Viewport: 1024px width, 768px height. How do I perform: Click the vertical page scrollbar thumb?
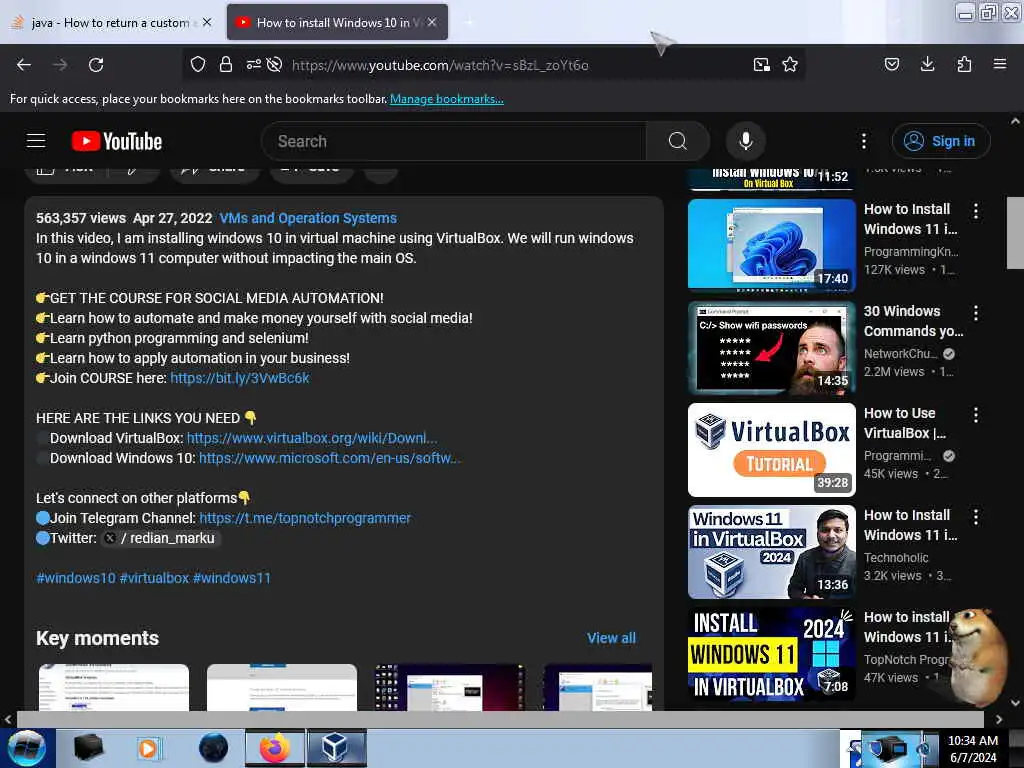click(x=1015, y=232)
